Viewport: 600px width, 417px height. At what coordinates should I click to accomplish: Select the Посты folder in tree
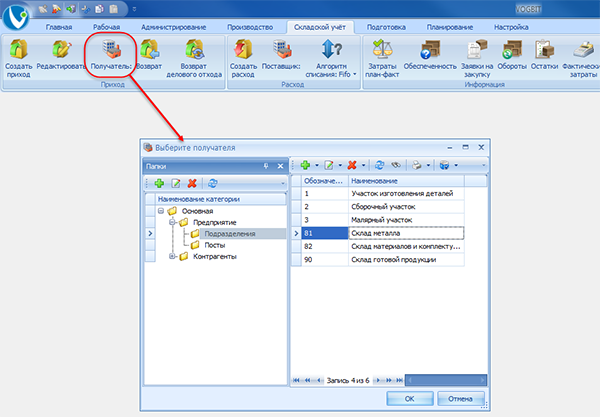pos(201,244)
